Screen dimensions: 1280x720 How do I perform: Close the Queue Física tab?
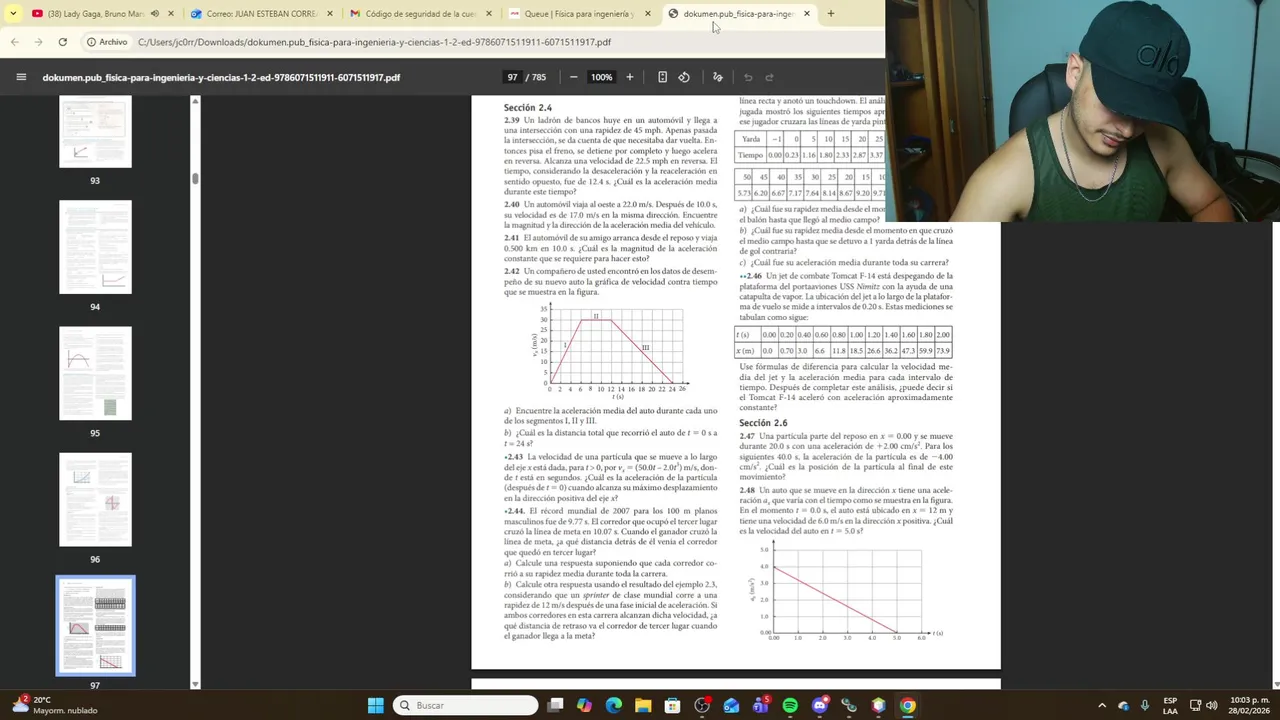click(648, 14)
